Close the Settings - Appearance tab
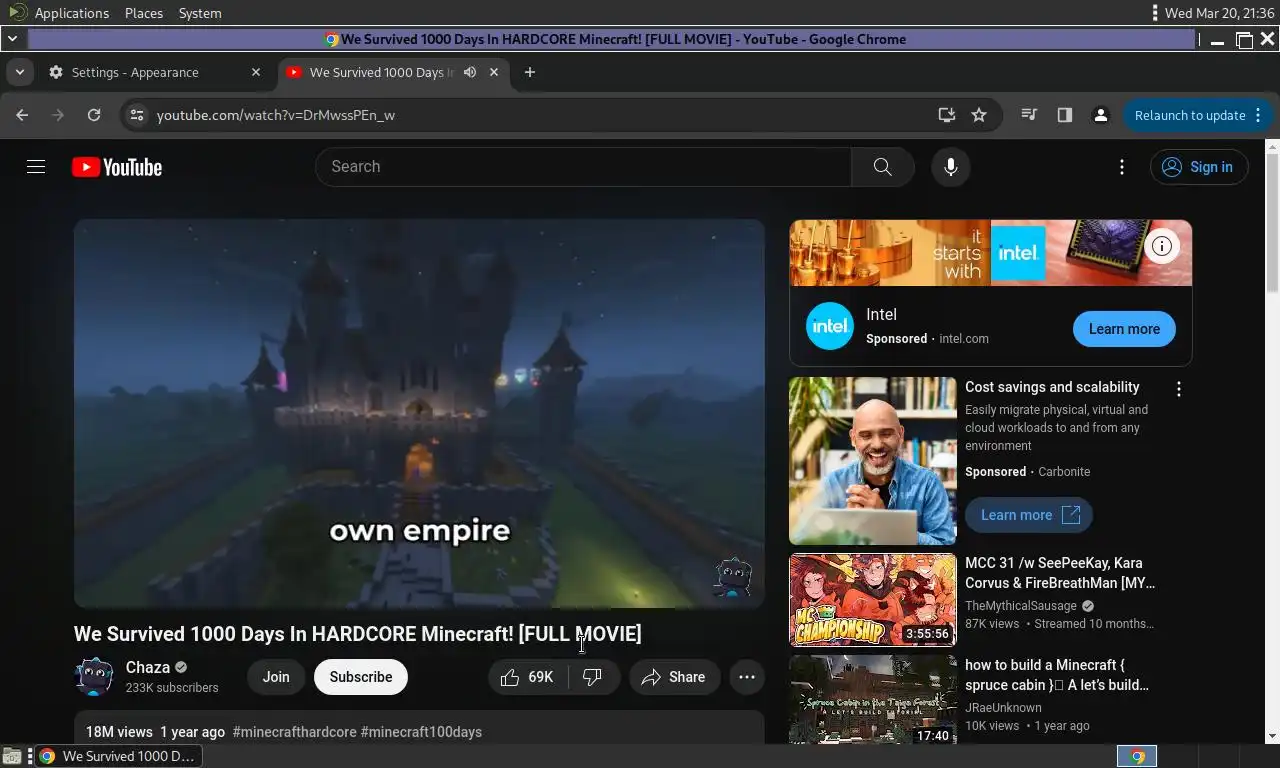 tap(256, 72)
